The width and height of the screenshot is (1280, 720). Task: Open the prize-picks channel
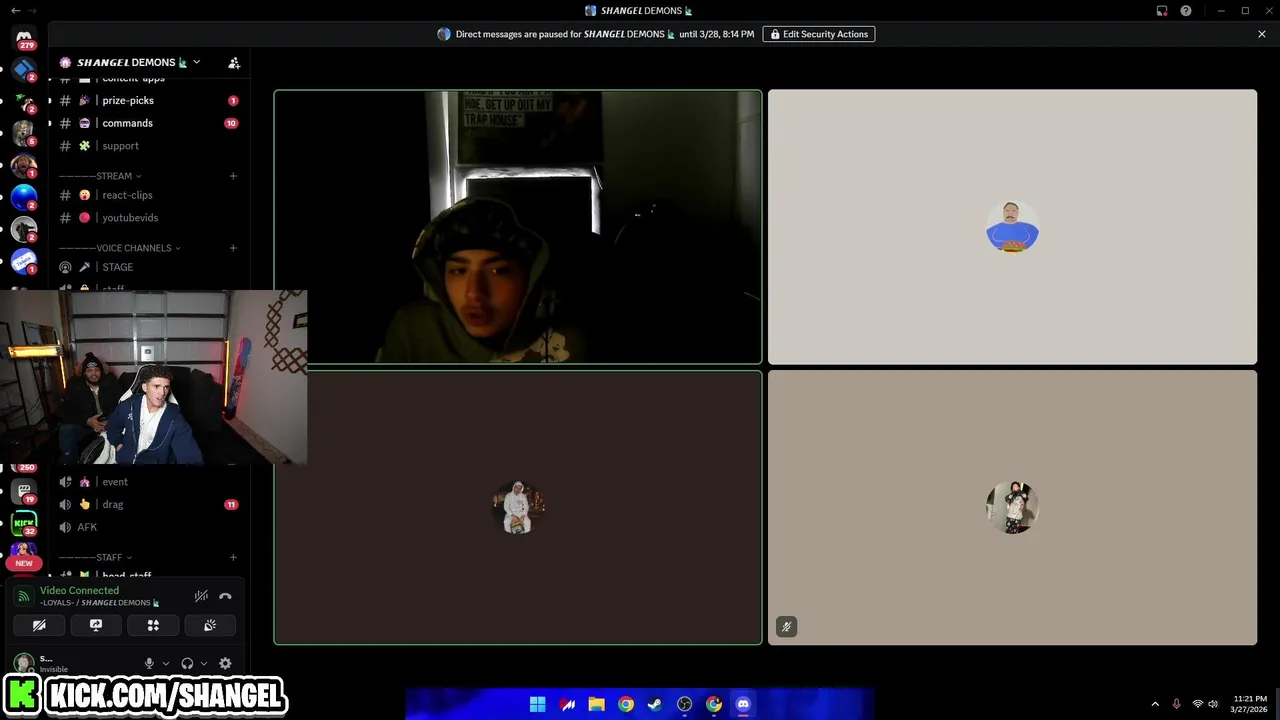[149, 100]
